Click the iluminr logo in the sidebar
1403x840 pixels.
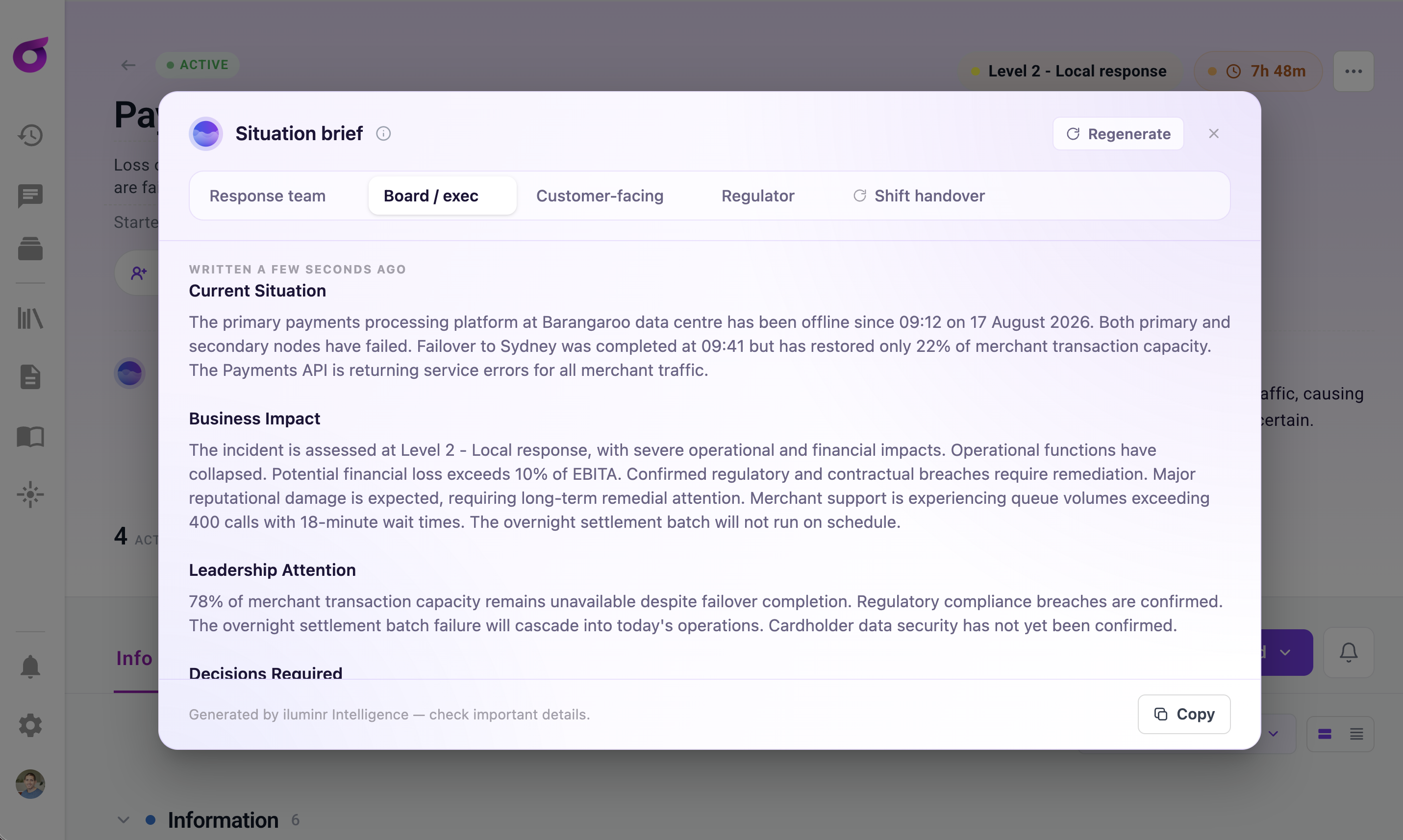coord(30,55)
